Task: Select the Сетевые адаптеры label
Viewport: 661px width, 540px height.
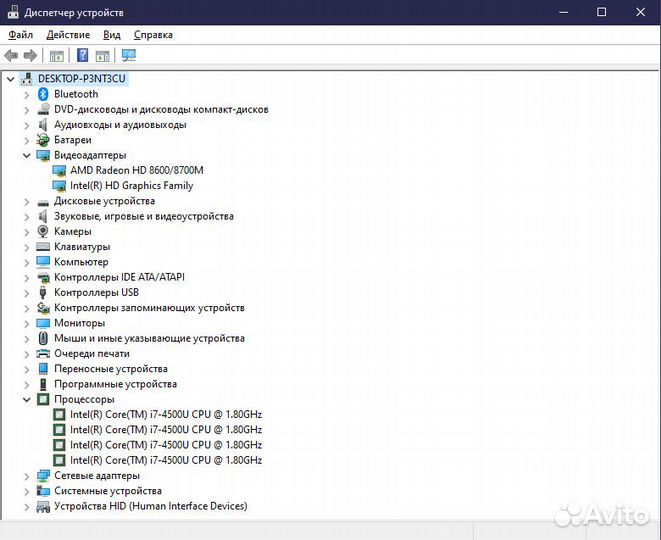Action: pos(97,476)
